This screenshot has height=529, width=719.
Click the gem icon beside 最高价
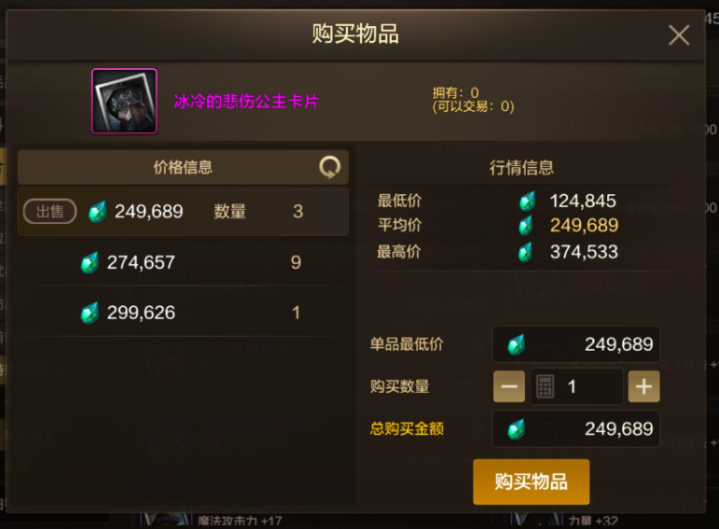click(525, 252)
